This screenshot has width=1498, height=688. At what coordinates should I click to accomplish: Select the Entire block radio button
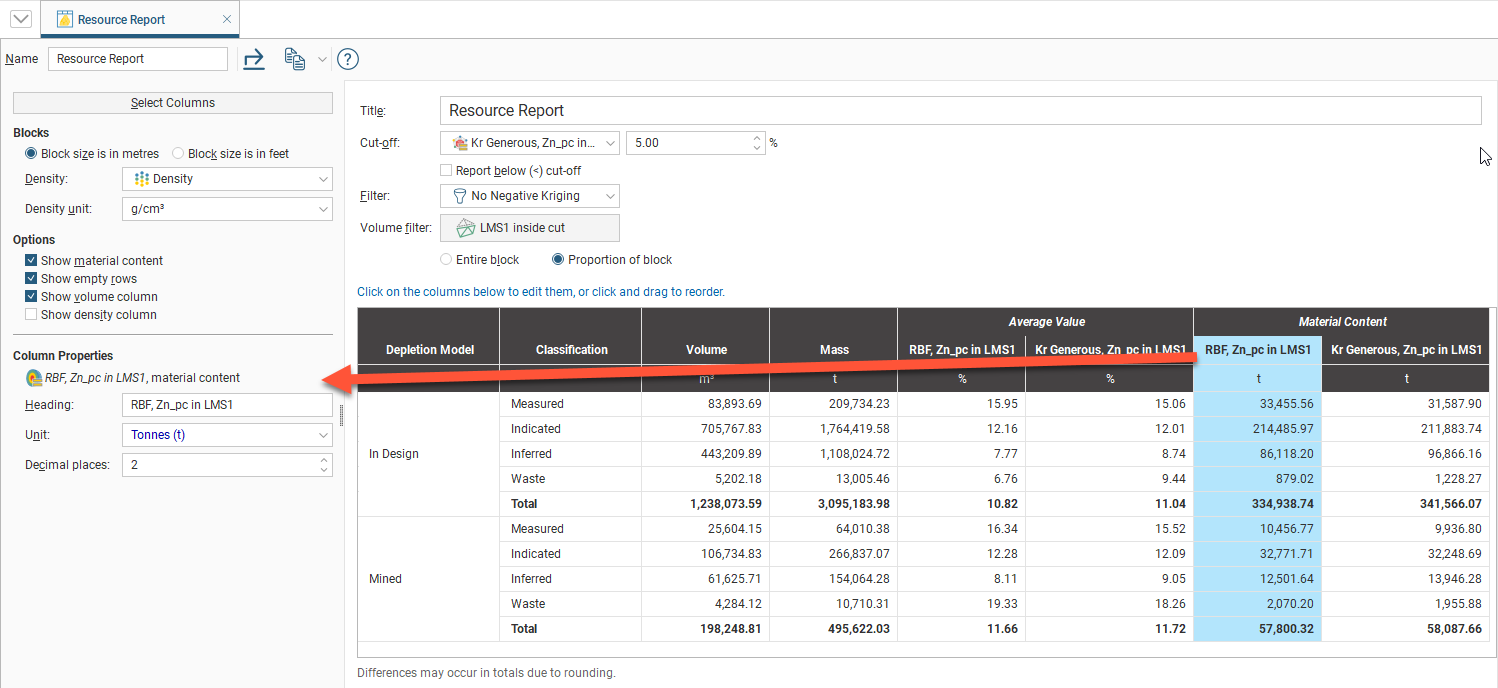coord(446,259)
